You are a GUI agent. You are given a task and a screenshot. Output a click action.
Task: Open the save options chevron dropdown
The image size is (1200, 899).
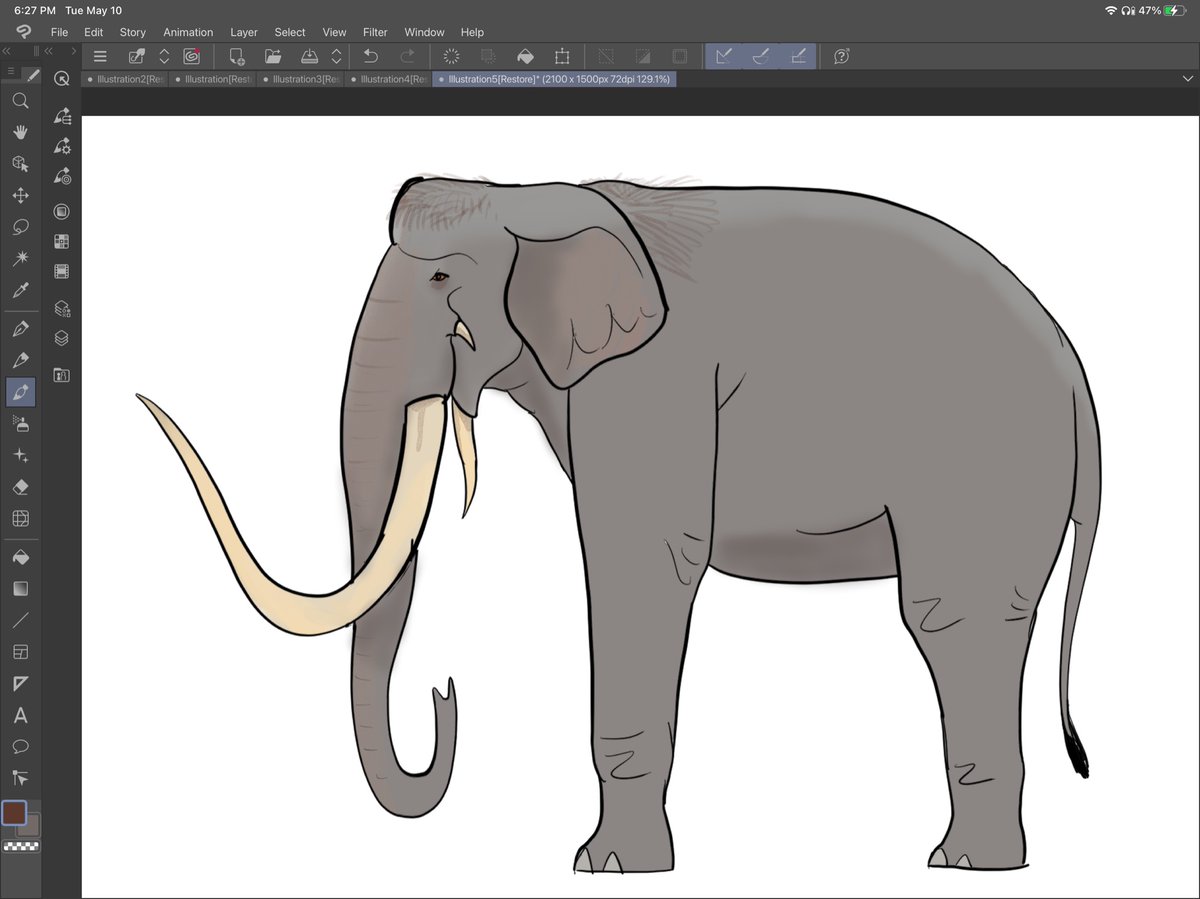(335, 57)
